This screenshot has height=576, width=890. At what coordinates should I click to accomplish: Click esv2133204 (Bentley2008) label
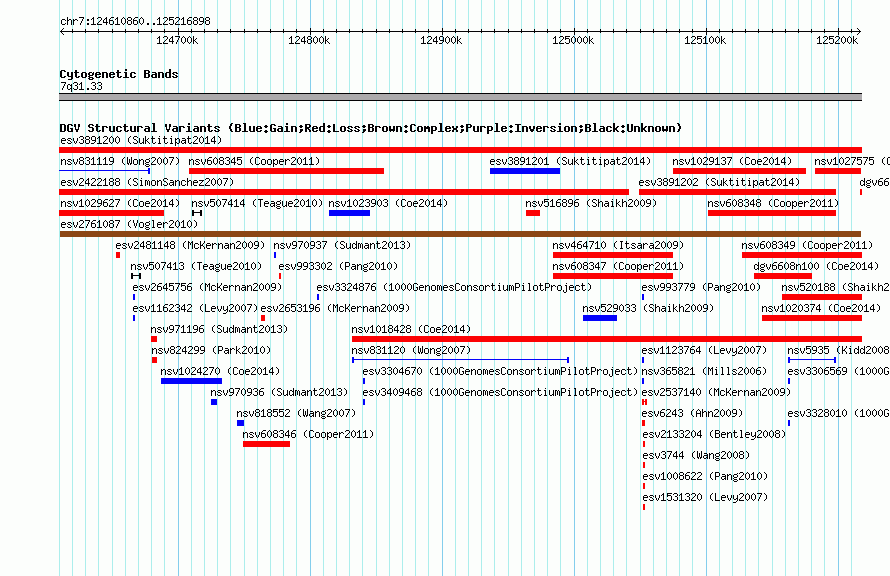(x=714, y=434)
